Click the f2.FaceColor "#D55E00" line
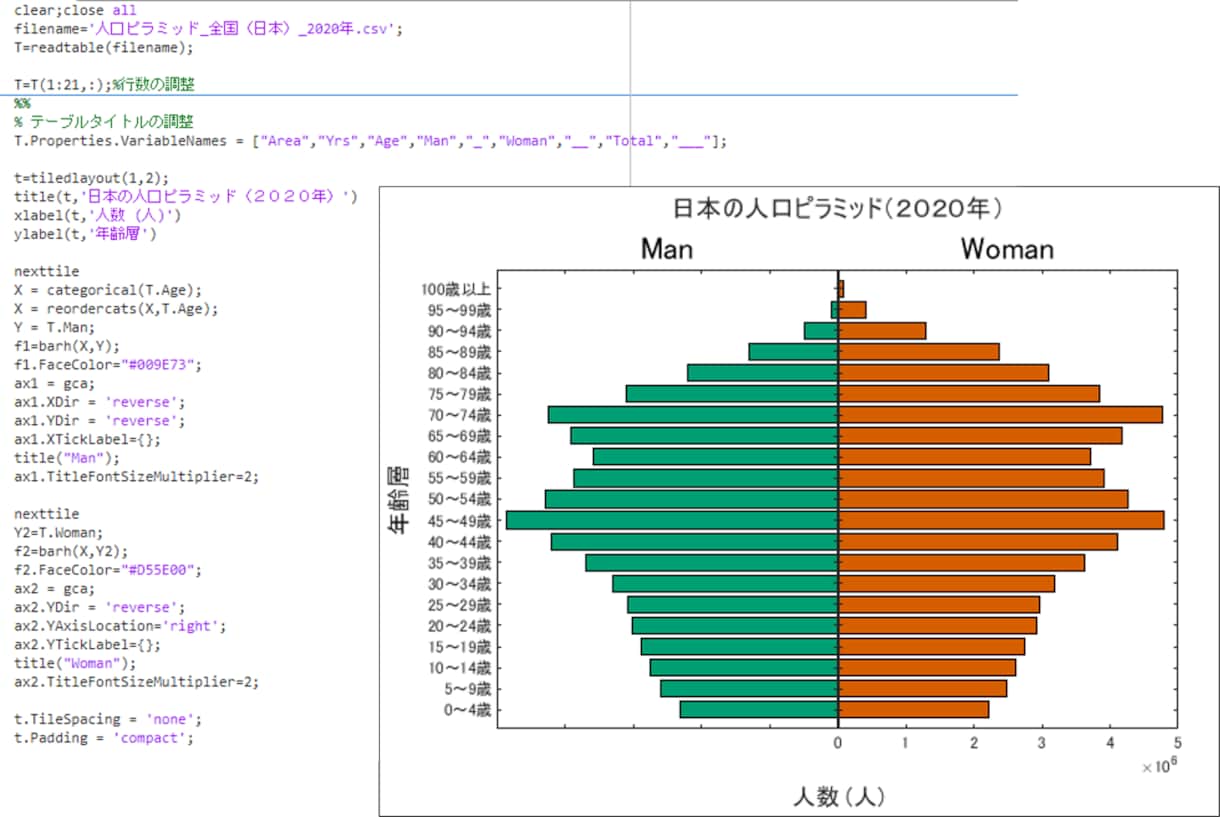This screenshot has width=1220, height=817. [x=108, y=570]
